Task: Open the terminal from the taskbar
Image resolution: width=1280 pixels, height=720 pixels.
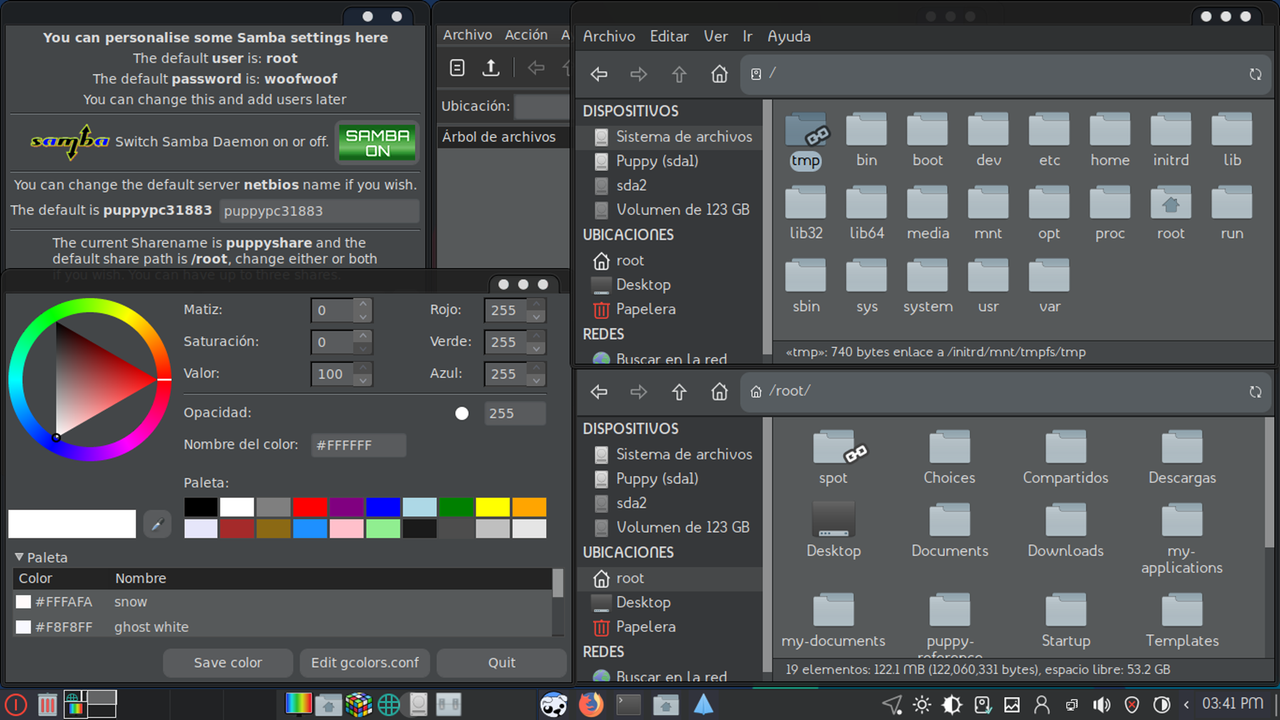Action: [x=628, y=704]
